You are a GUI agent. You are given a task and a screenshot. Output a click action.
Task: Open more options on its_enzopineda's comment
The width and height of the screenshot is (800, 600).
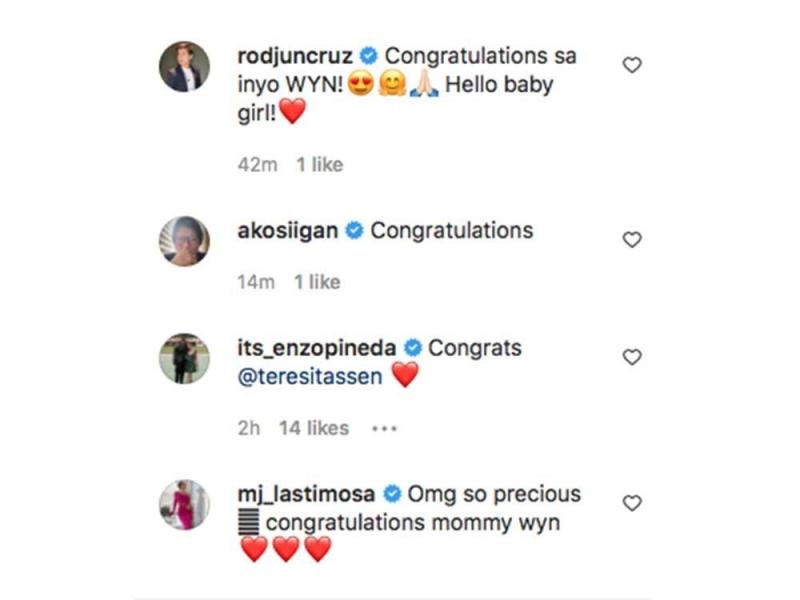pyautogui.click(x=384, y=428)
